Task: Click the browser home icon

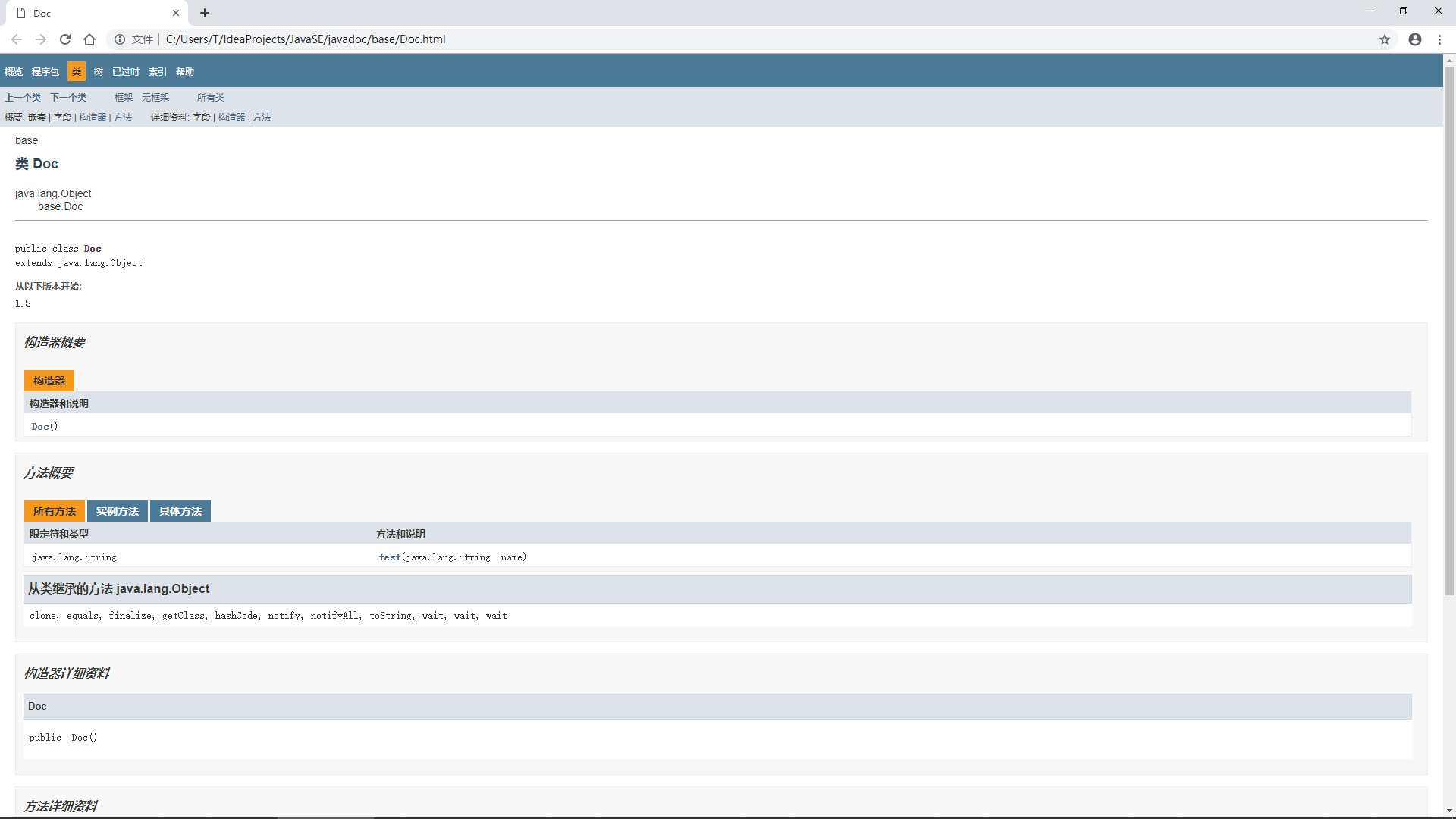Action: click(89, 39)
